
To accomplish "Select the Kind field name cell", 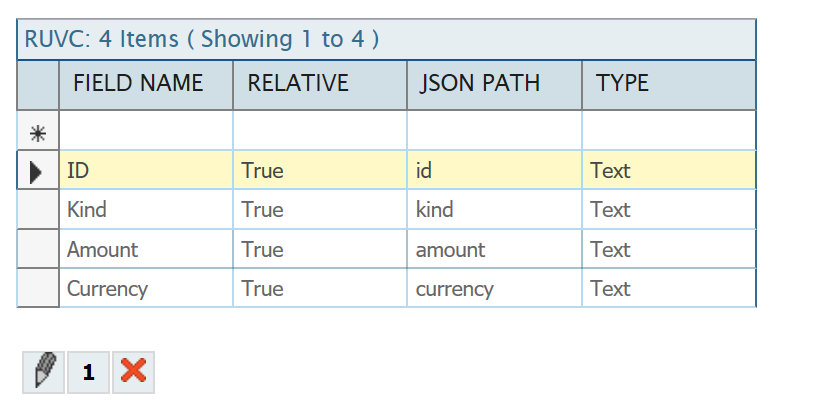I will coord(146,210).
